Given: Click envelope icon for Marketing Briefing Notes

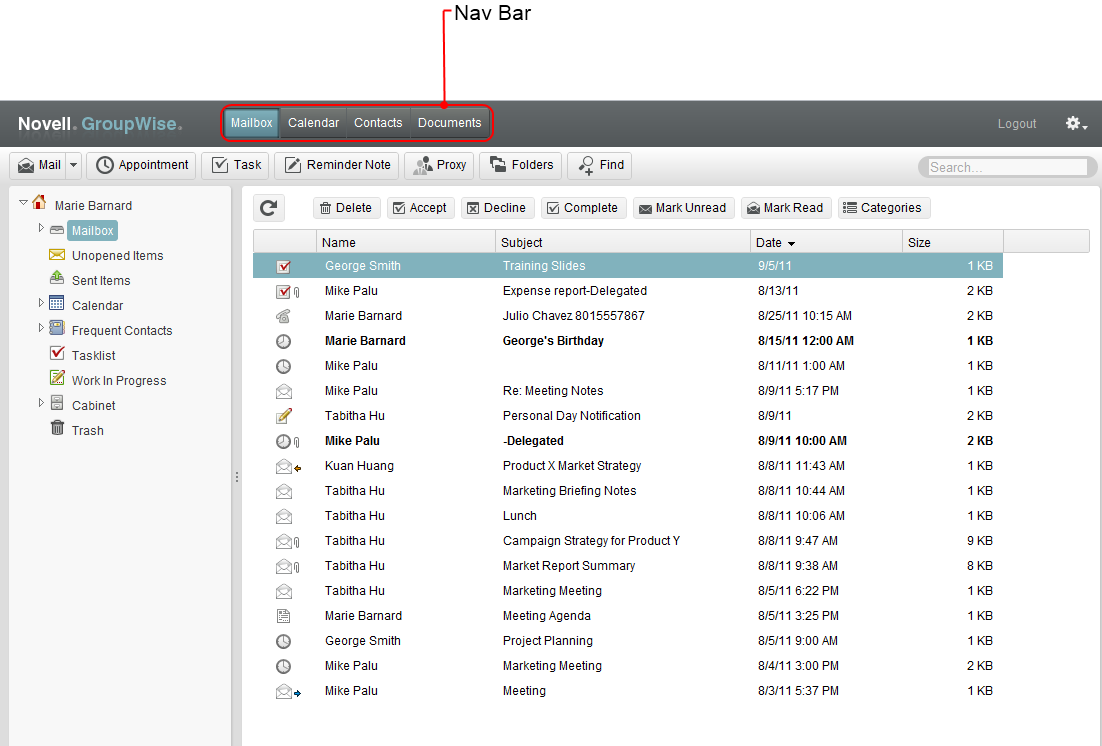Looking at the screenshot, I should tap(283, 491).
